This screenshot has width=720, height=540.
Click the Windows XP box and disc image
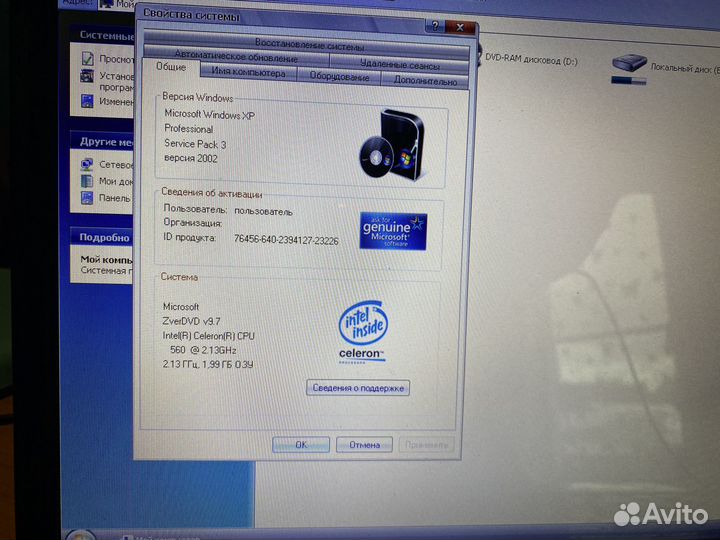[393, 145]
